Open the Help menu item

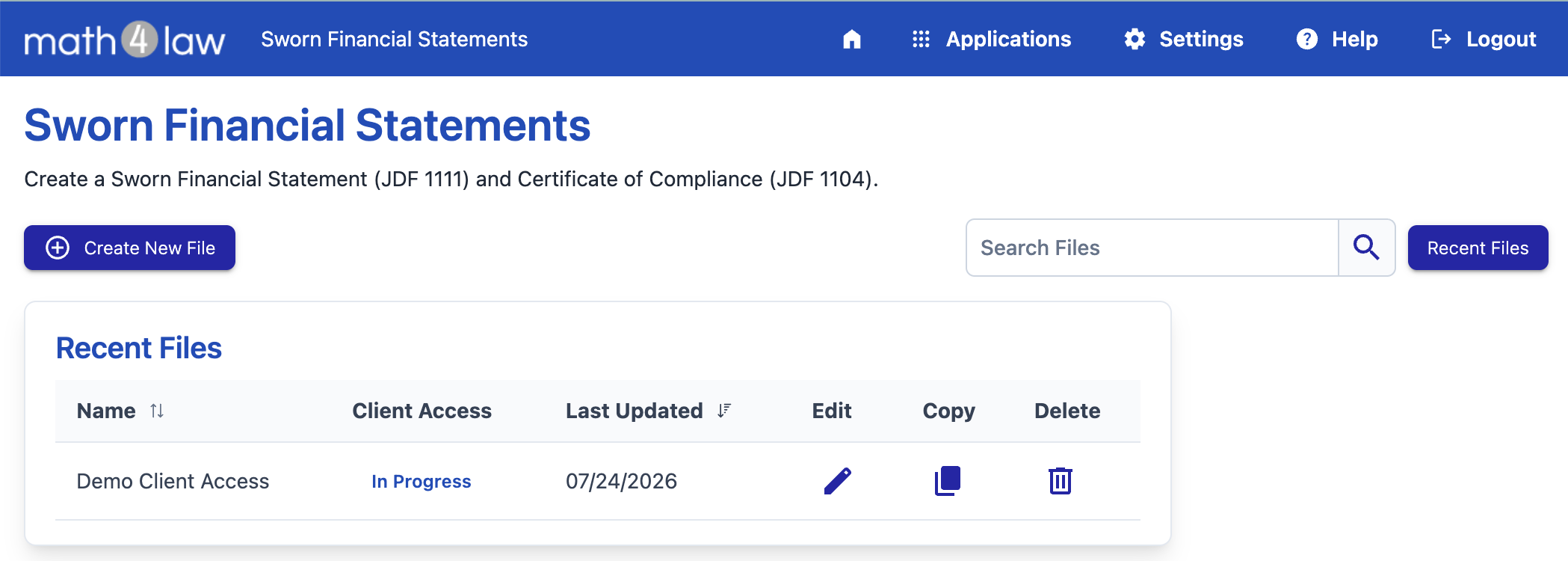tap(1337, 39)
